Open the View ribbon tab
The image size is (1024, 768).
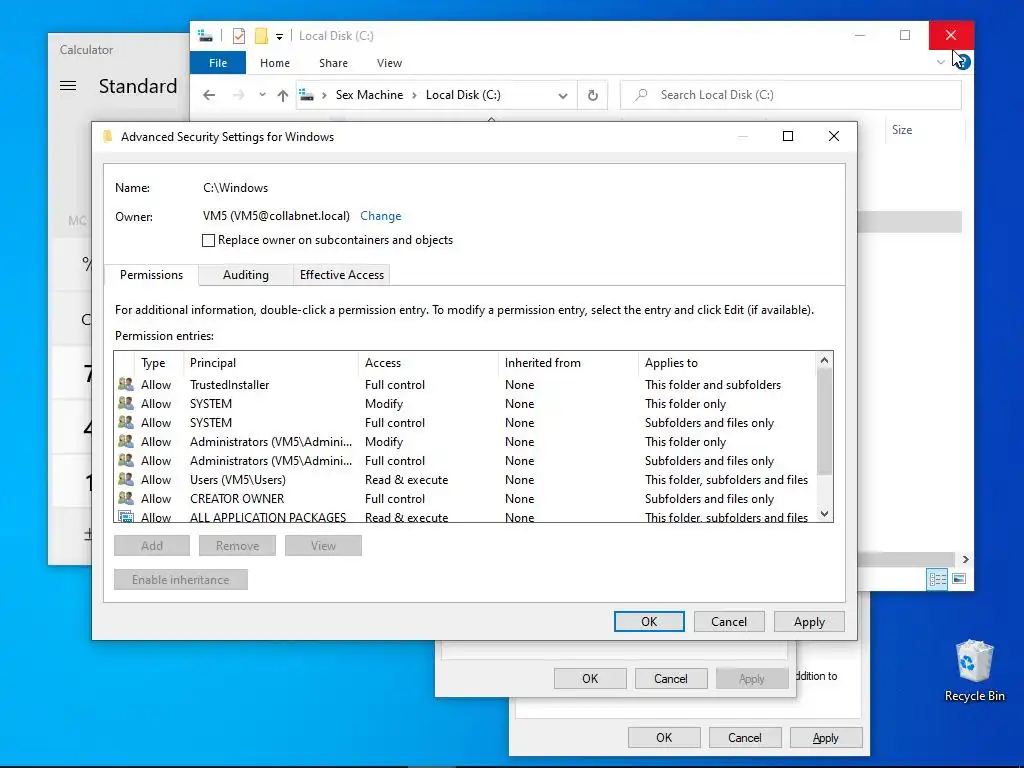(x=389, y=63)
